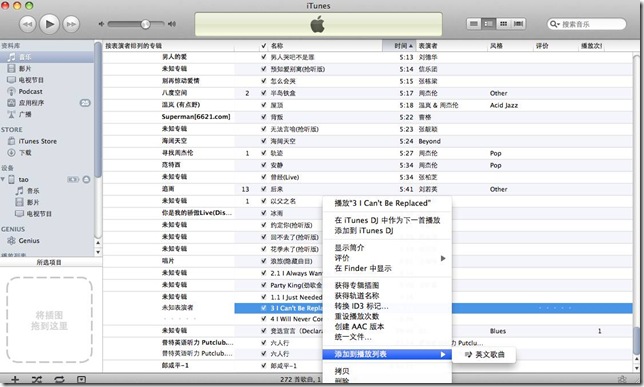Uncheck the 海阔天空 song checkbox

(x=264, y=141)
